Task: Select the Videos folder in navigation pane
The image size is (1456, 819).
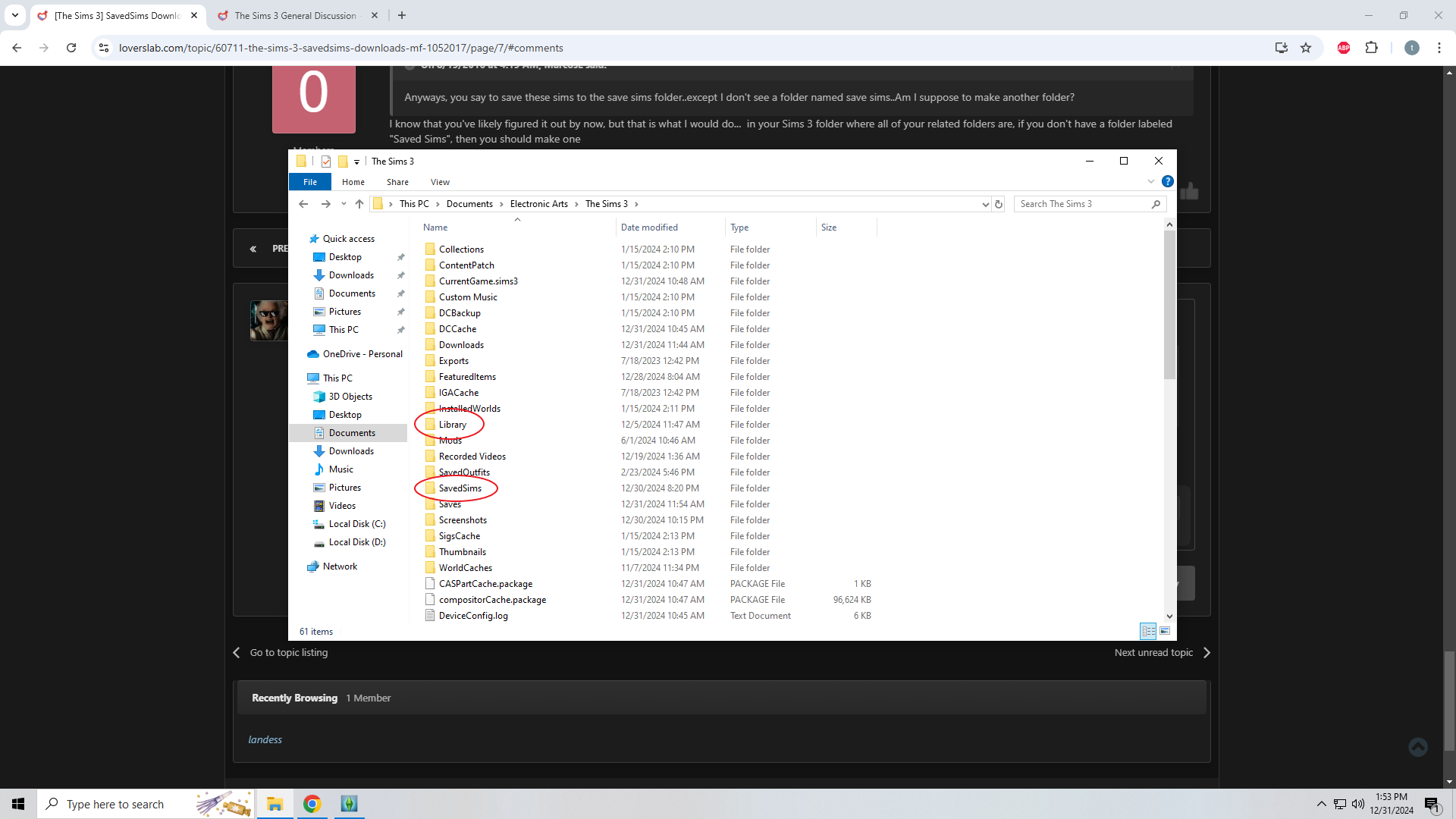Action: 342,506
